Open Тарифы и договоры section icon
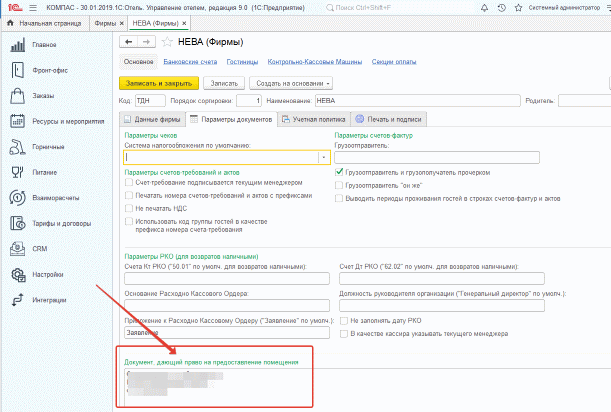 click(x=18, y=223)
